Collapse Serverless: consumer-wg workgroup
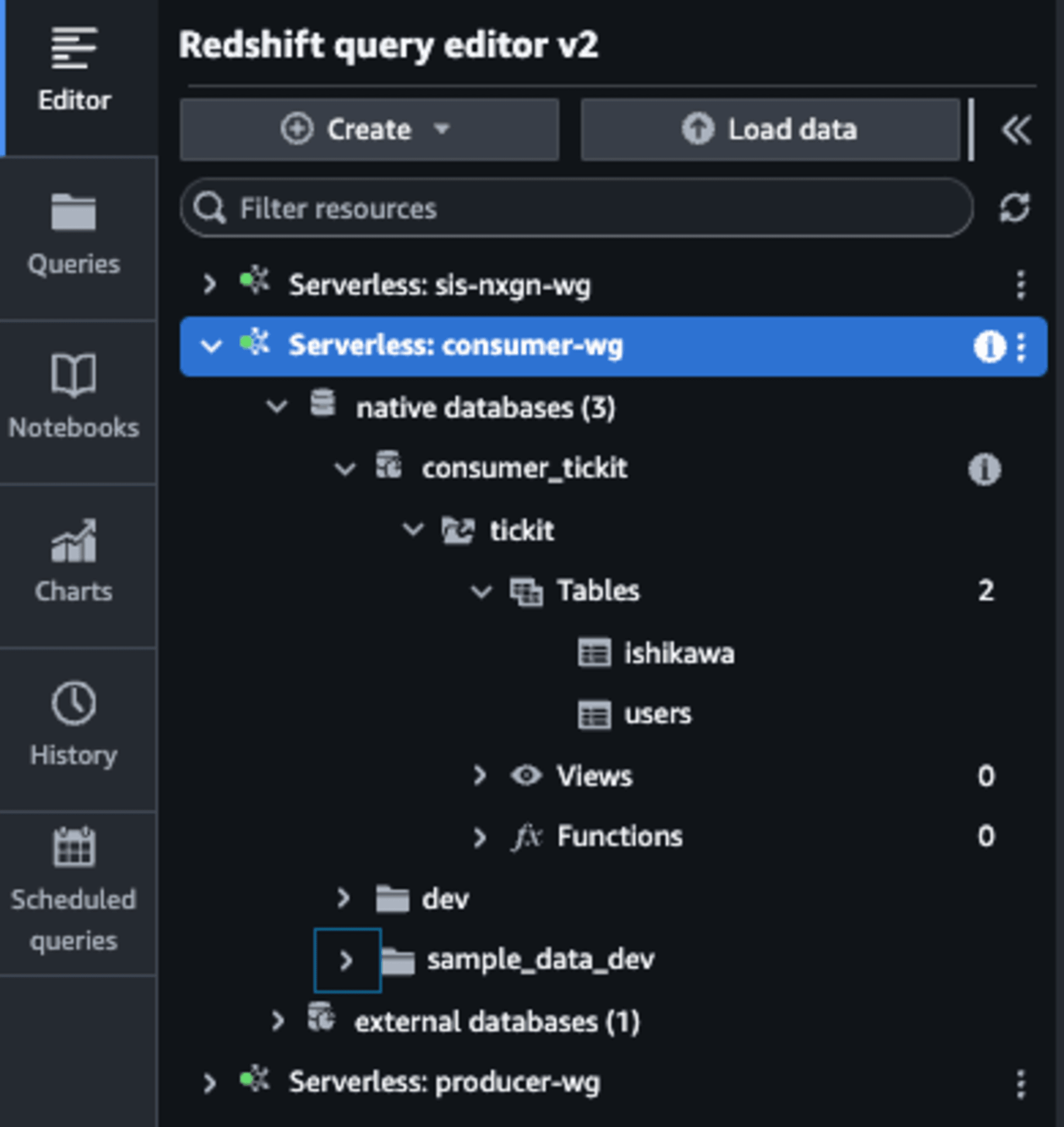 click(x=211, y=345)
